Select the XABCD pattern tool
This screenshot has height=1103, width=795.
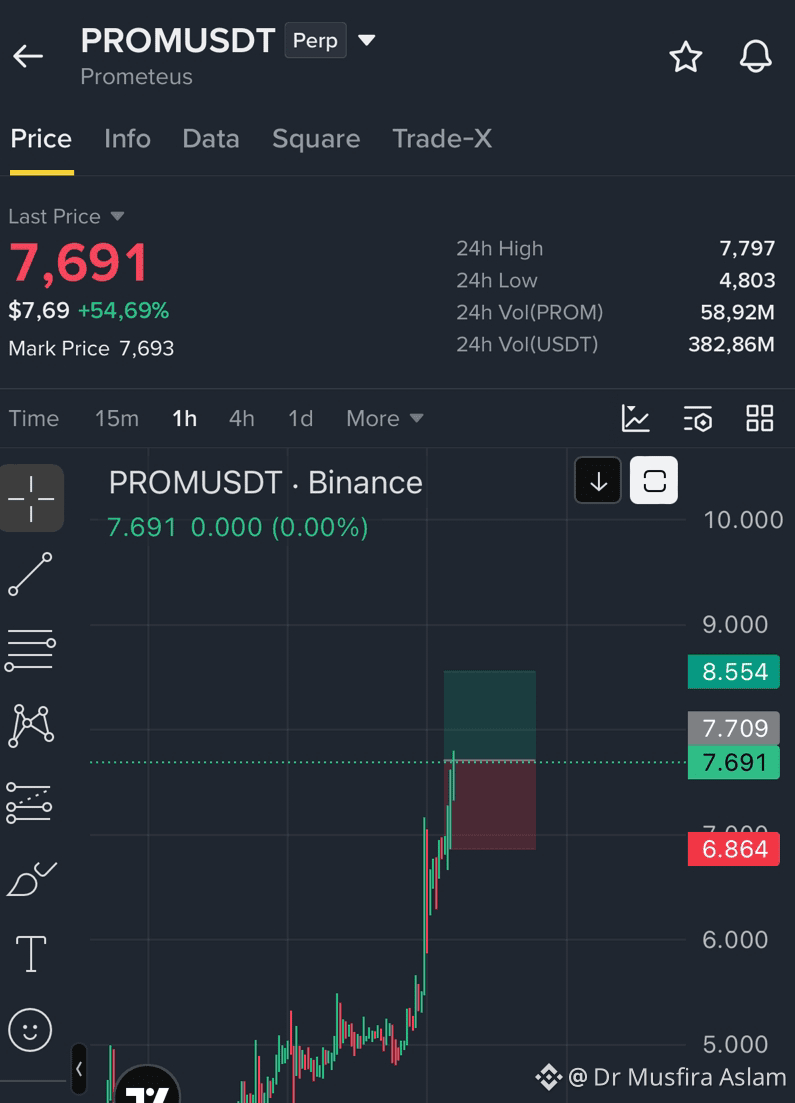point(31,725)
